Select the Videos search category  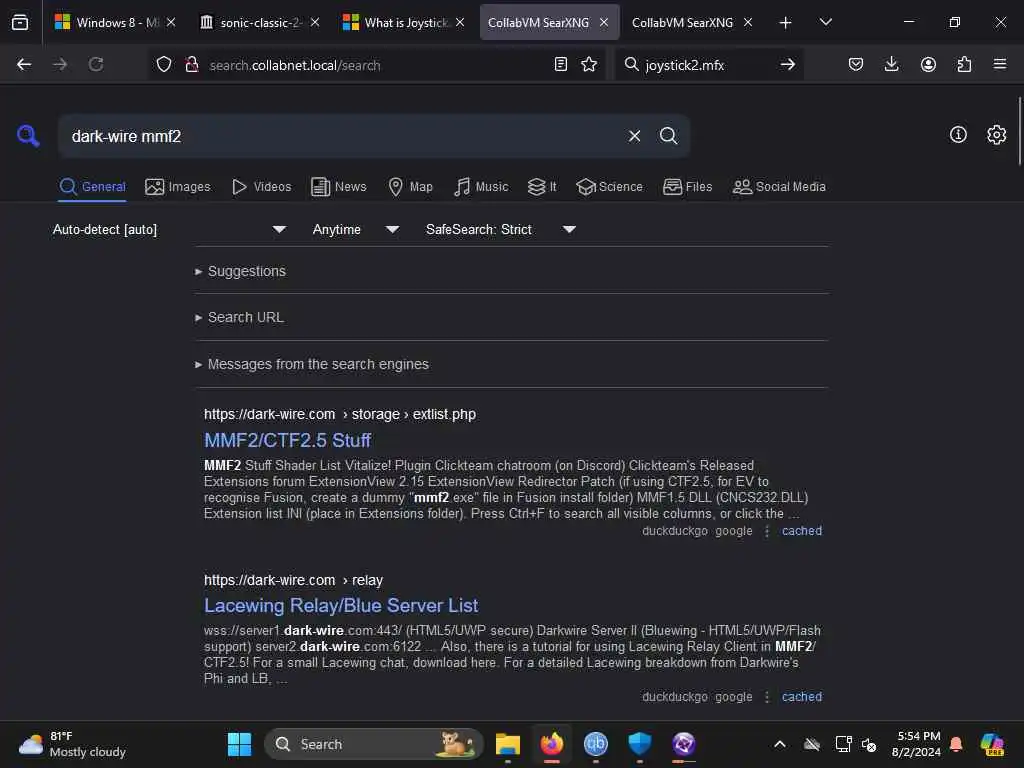[x=261, y=187]
